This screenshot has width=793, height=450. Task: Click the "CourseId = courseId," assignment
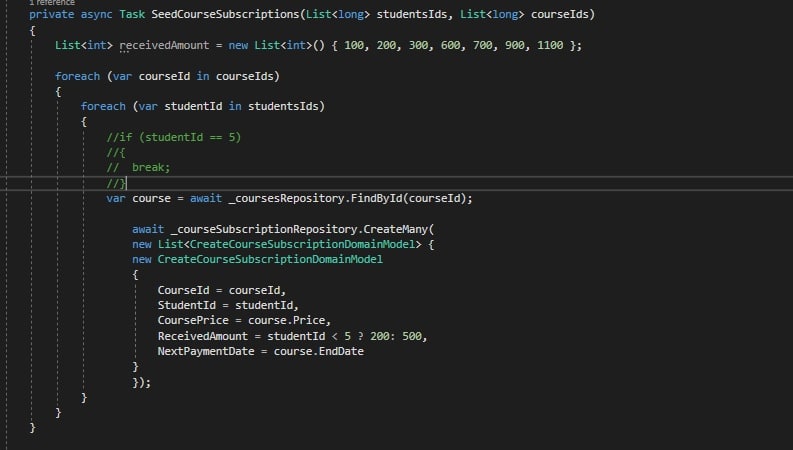(222, 290)
